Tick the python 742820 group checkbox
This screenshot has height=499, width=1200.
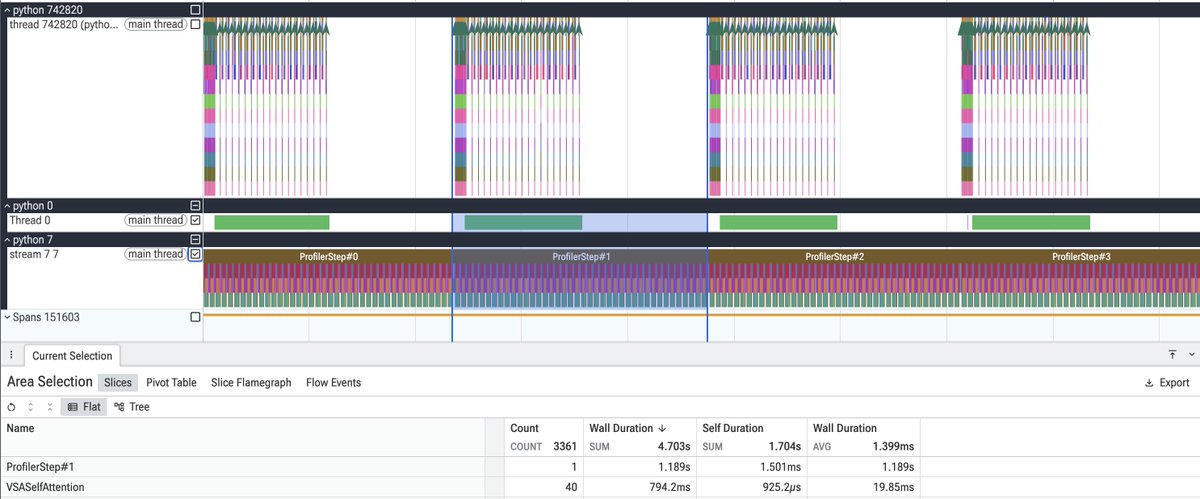pos(195,9)
